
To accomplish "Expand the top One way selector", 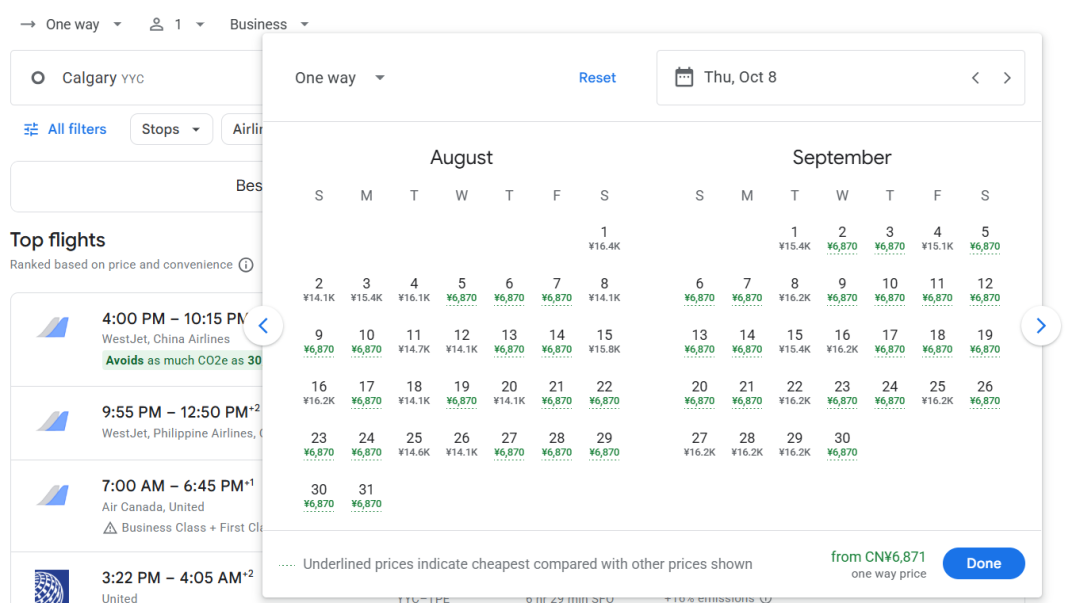I will pyautogui.click(x=72, y=25).
